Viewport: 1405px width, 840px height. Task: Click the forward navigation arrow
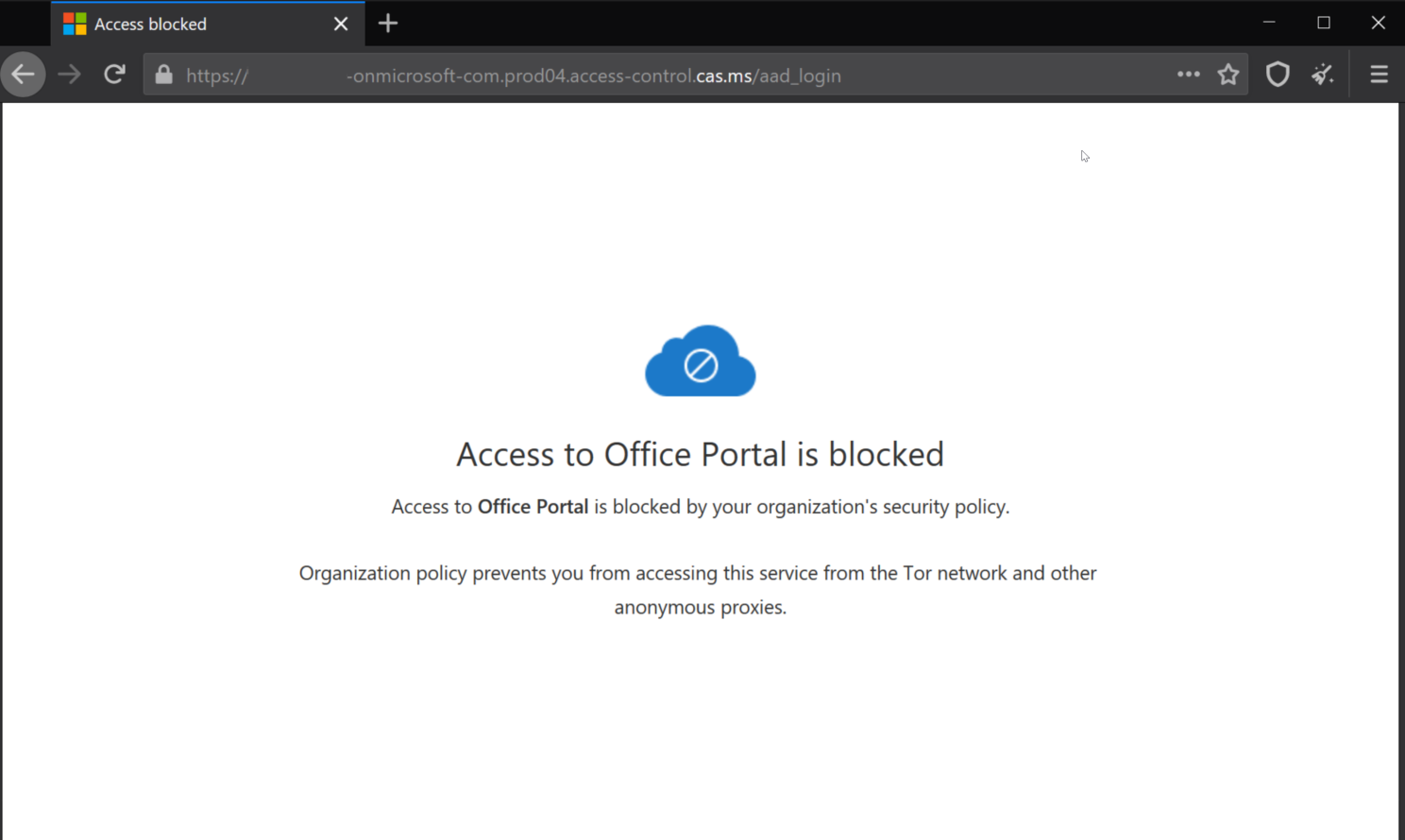[69, 75]
